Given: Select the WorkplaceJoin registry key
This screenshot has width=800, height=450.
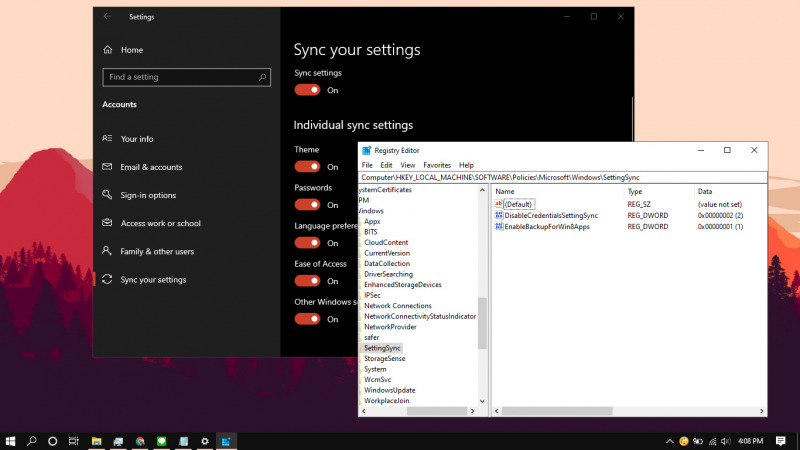Looking at the screenshot, I should (x=386, y=401).
